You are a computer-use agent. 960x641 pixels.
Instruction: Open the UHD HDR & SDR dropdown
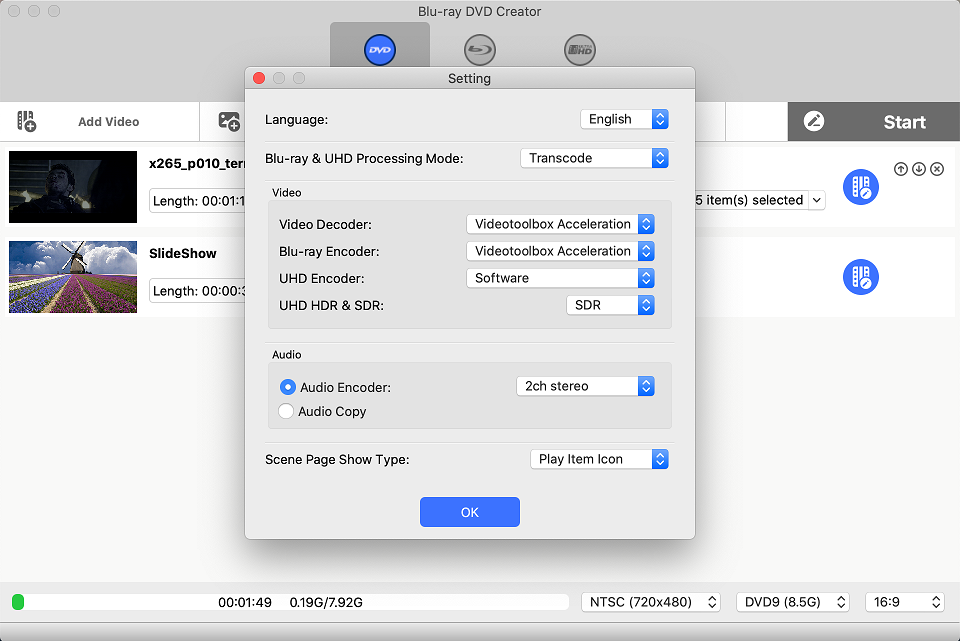(610, 305)
